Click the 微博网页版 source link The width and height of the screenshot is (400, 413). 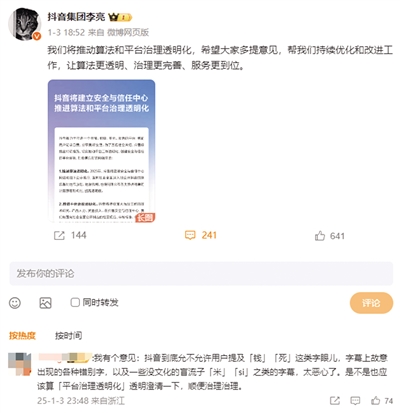coord(128,32)
